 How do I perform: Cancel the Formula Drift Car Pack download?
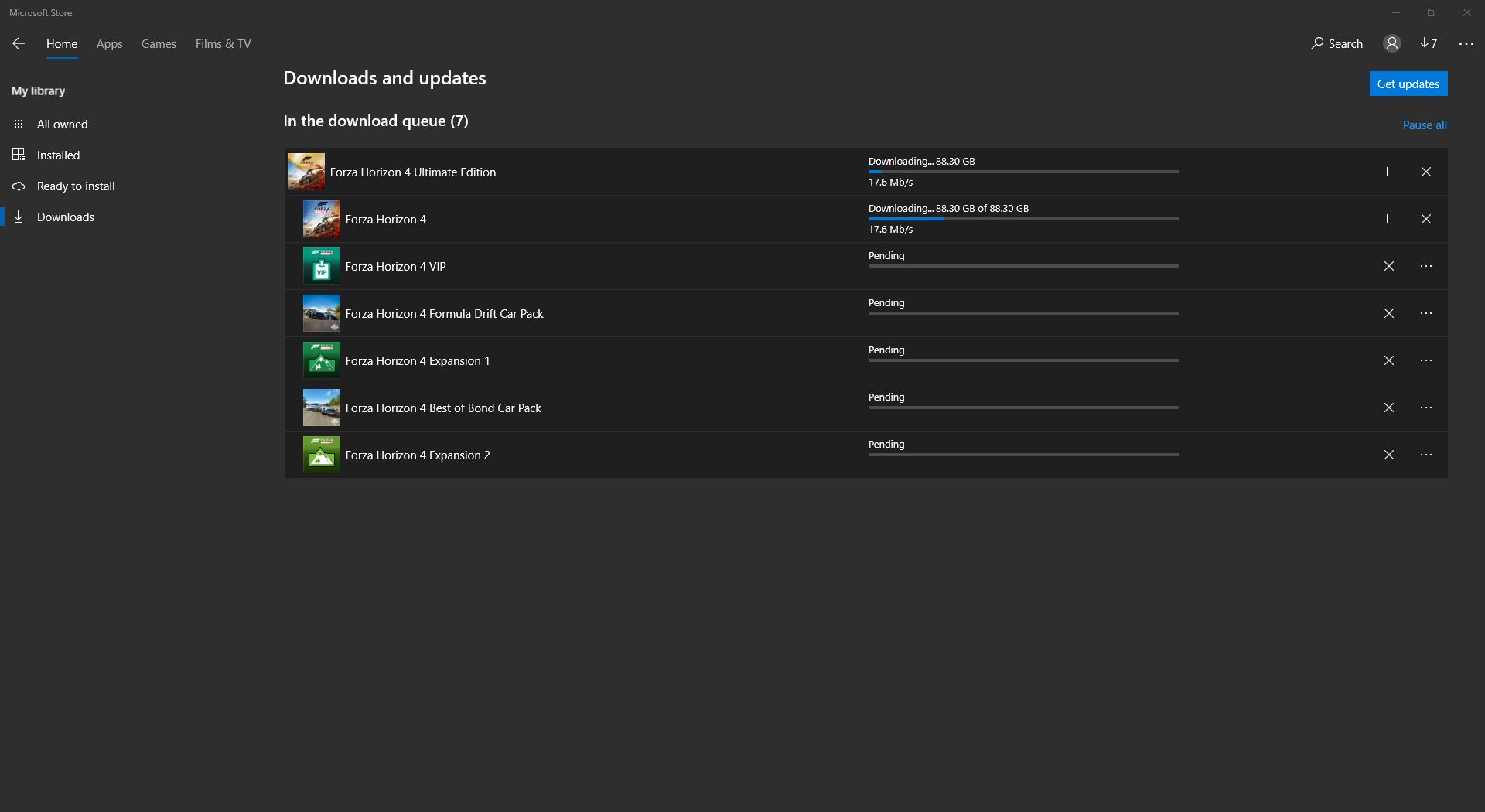pos(1389,314)
